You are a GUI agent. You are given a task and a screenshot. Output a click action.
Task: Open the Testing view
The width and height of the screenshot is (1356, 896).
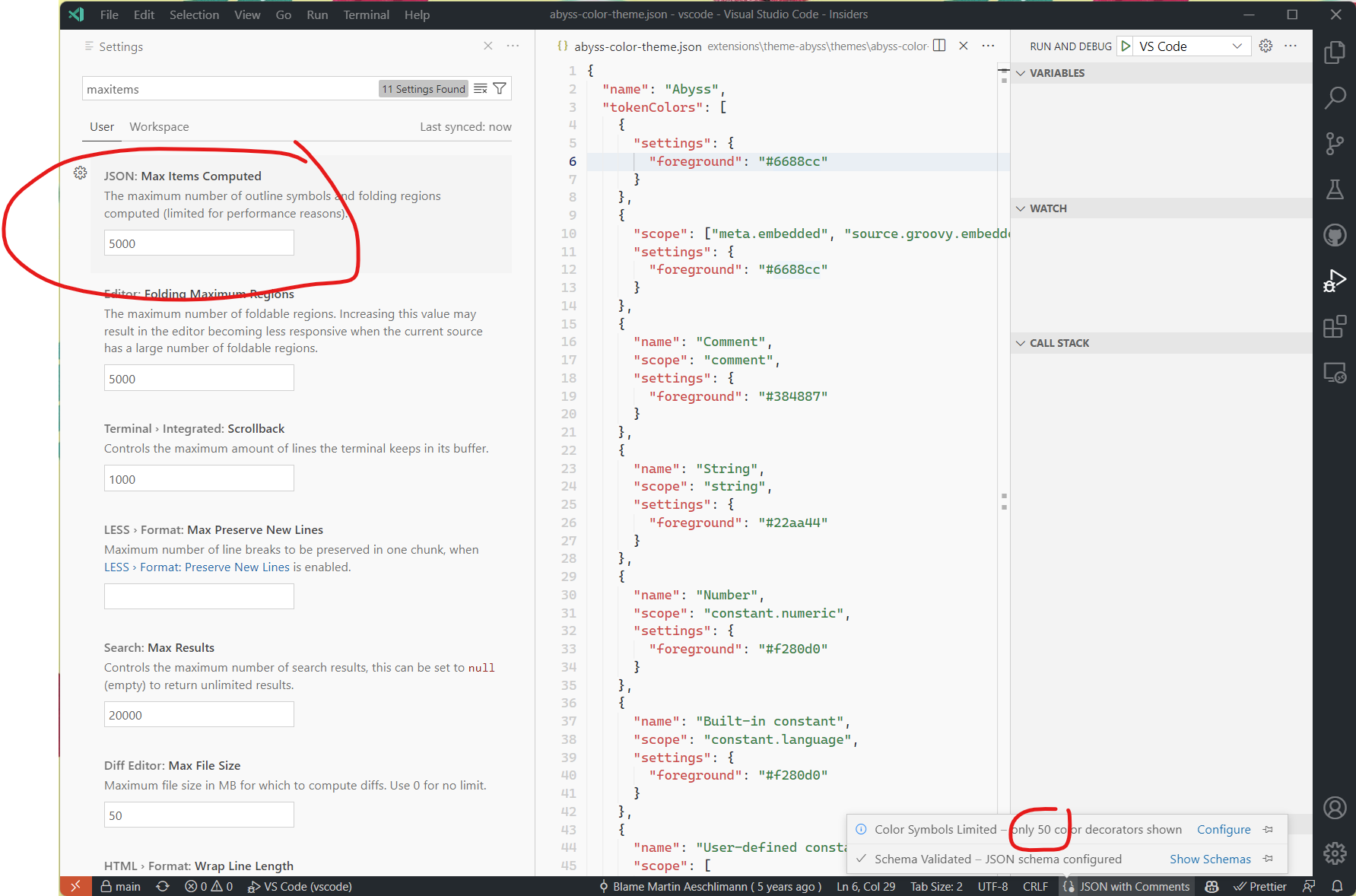click(x=1335, y=189)
